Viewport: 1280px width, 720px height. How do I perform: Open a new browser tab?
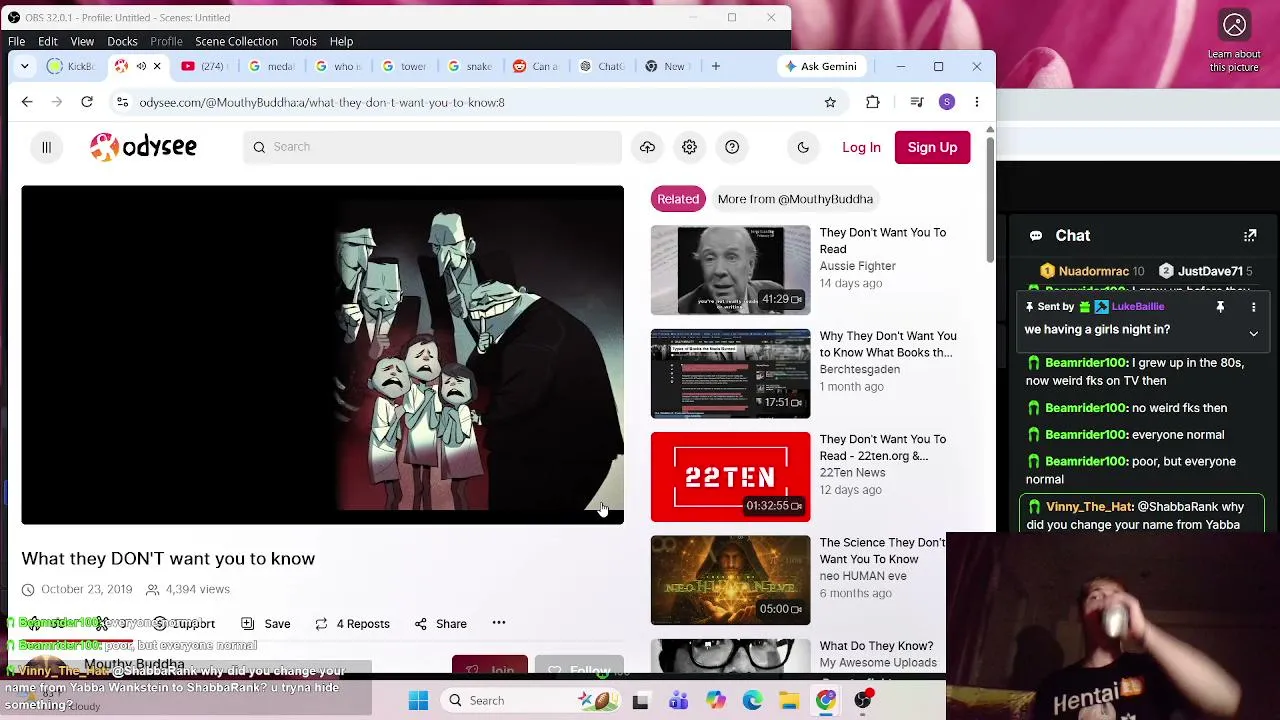click(716, 66)
